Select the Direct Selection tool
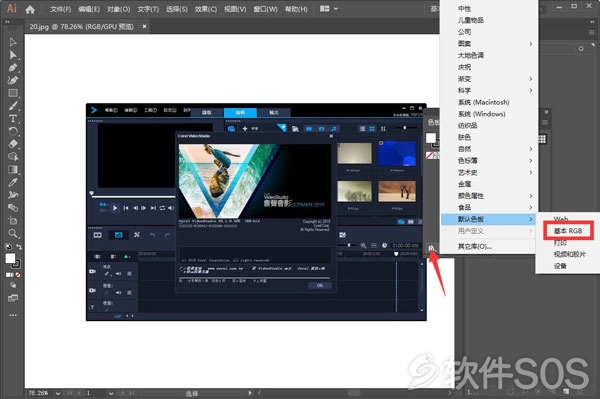 (13, 55)
